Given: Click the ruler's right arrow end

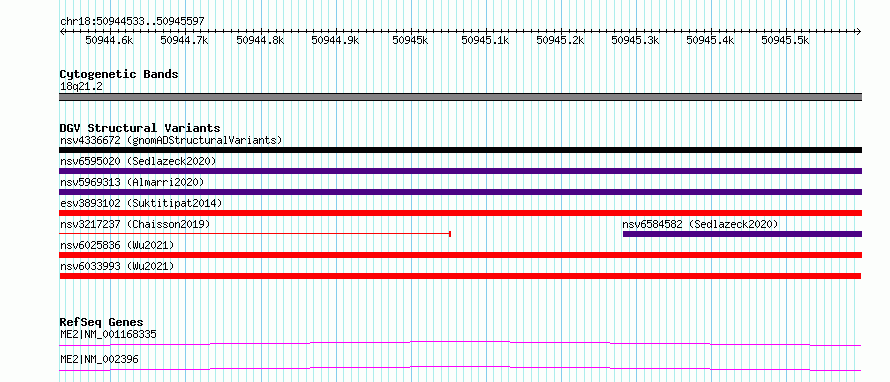Looking at the screenshot, I should coord(859,31).
